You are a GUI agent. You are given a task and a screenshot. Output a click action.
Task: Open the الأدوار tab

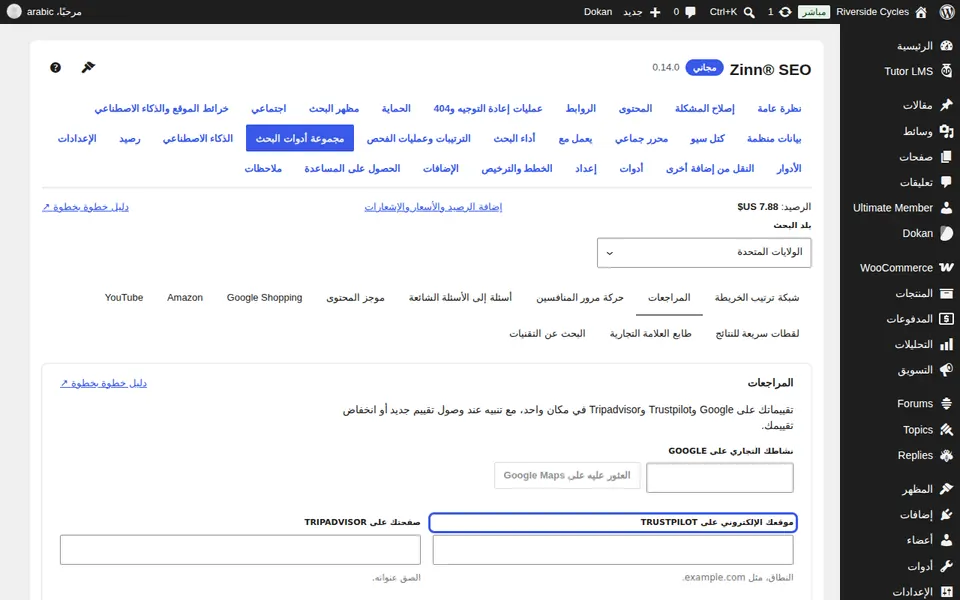click(789, 168)
